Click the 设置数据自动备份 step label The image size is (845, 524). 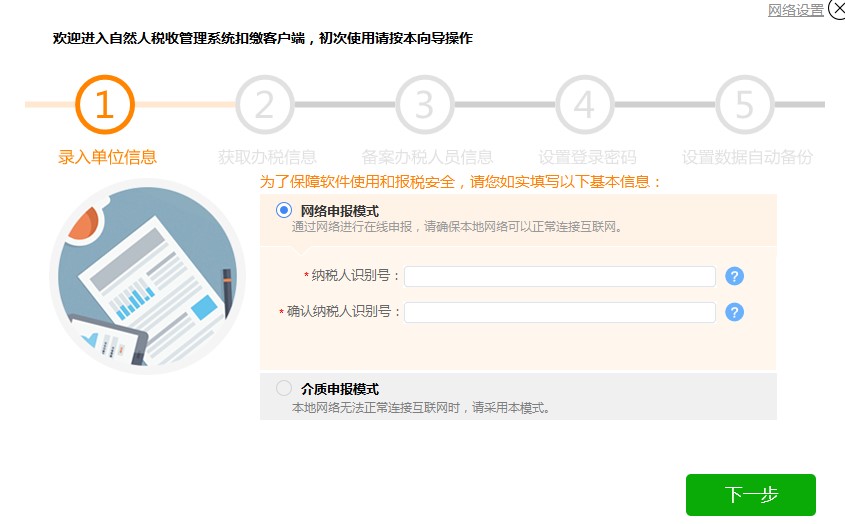click(747, 157)
